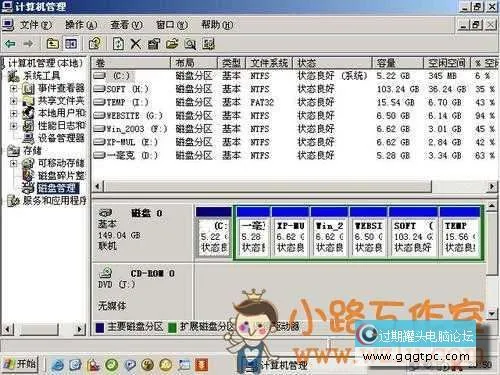Click the Help question mark toolbar icon
The image size is (500, 375).
pos(95,44)
